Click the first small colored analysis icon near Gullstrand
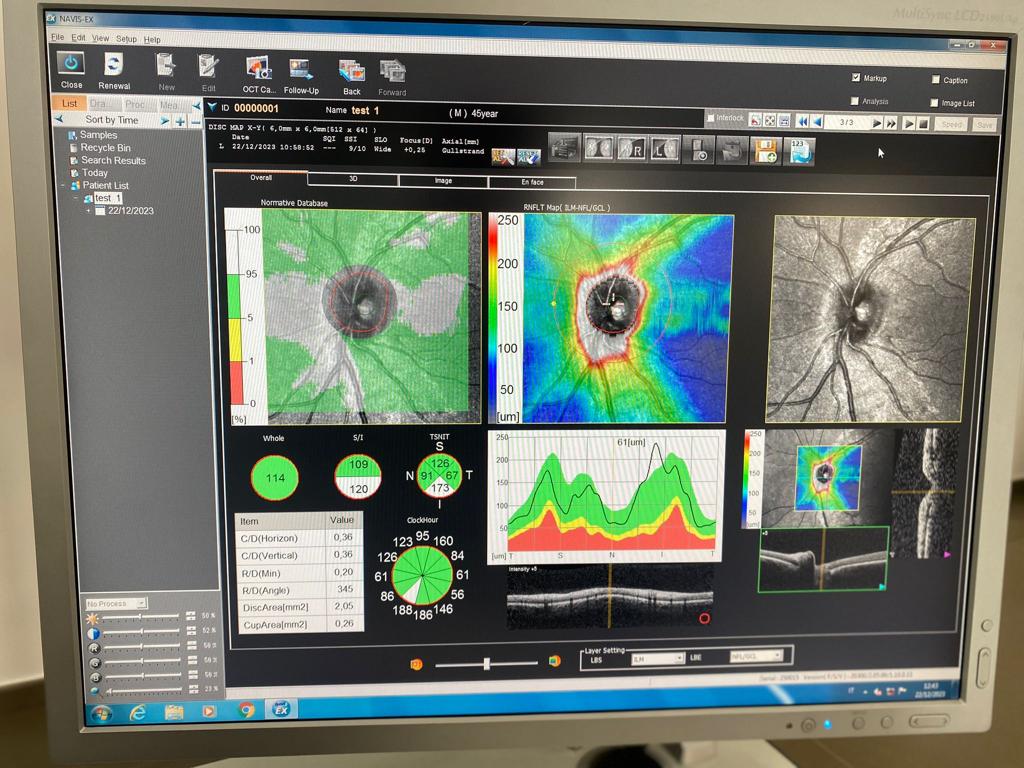1024x768 pixels. tap(503, 157)
